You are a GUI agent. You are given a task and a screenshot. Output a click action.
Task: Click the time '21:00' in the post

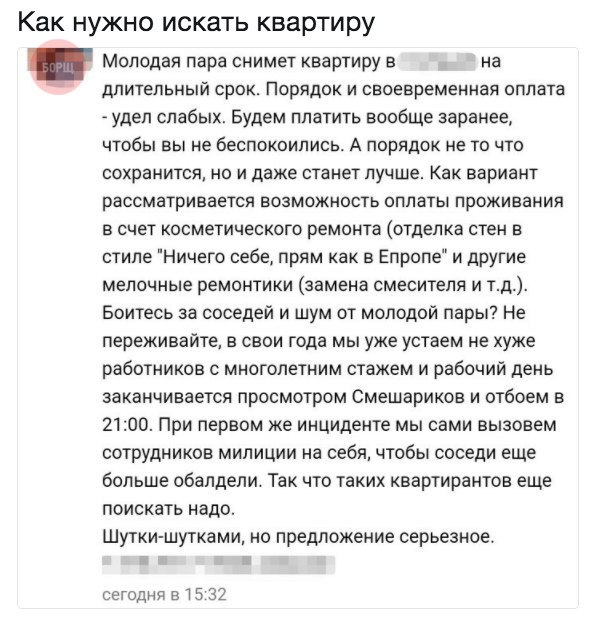[127, 425]
